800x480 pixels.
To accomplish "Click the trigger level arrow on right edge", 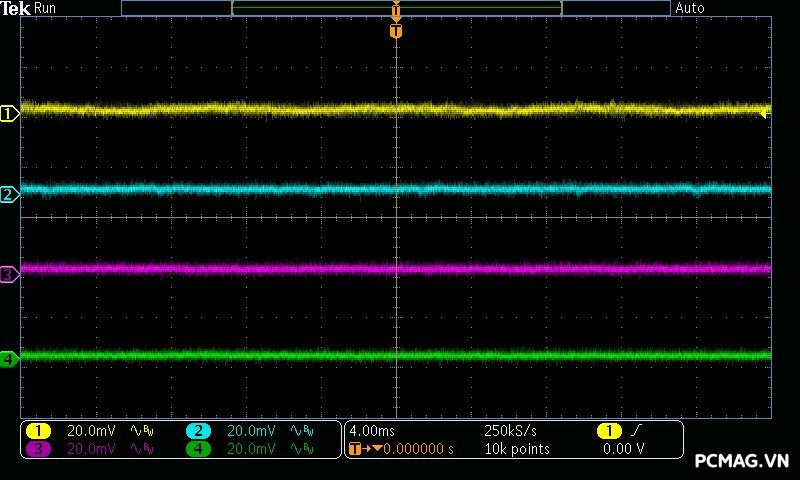I will click(765, 114).
